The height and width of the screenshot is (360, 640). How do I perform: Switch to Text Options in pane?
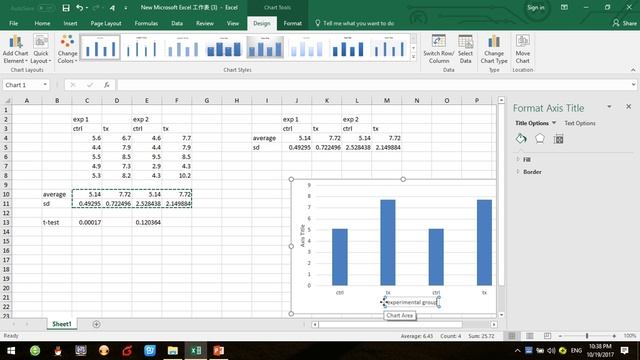tap(580, 123)
